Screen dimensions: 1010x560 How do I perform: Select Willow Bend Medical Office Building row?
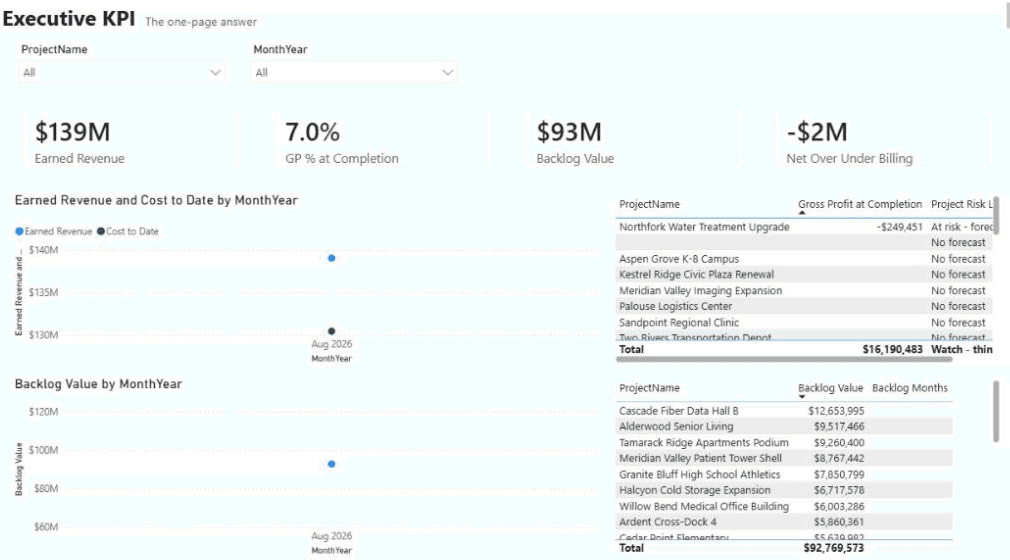click(x=784, y=507)
